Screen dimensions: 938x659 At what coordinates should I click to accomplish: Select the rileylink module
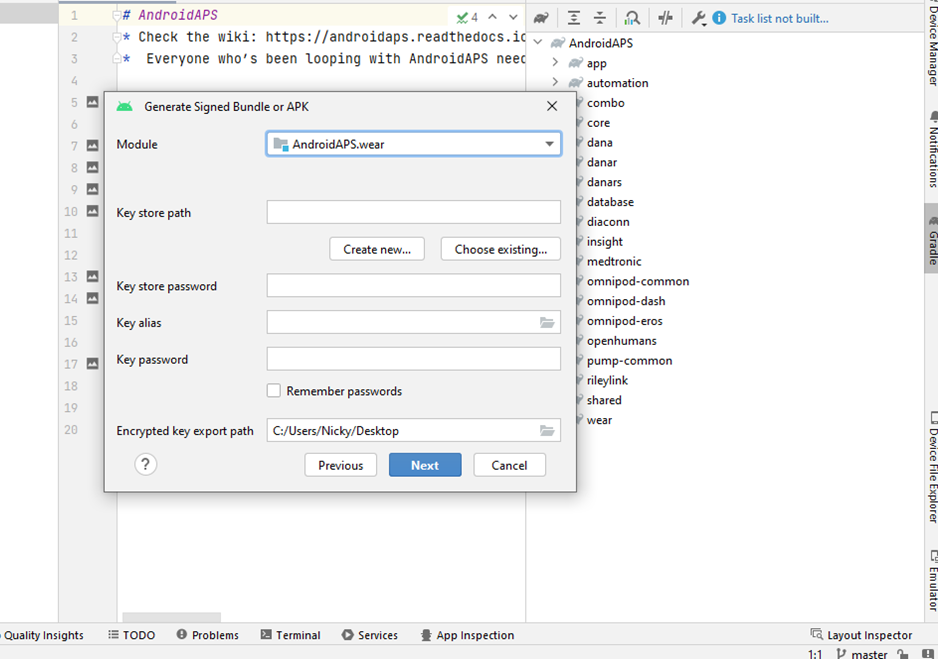[x=607, y=380]
